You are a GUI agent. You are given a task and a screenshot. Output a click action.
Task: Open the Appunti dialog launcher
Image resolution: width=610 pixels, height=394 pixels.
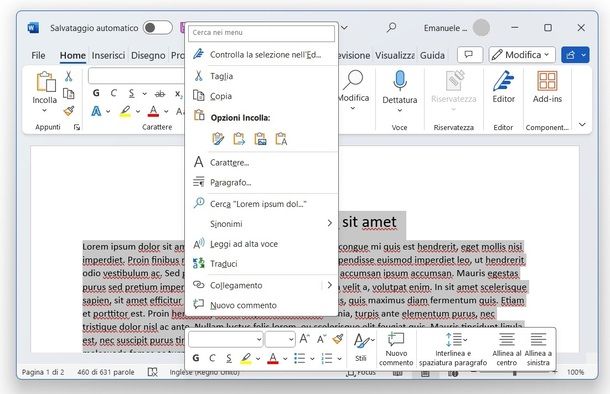[77, 127]
